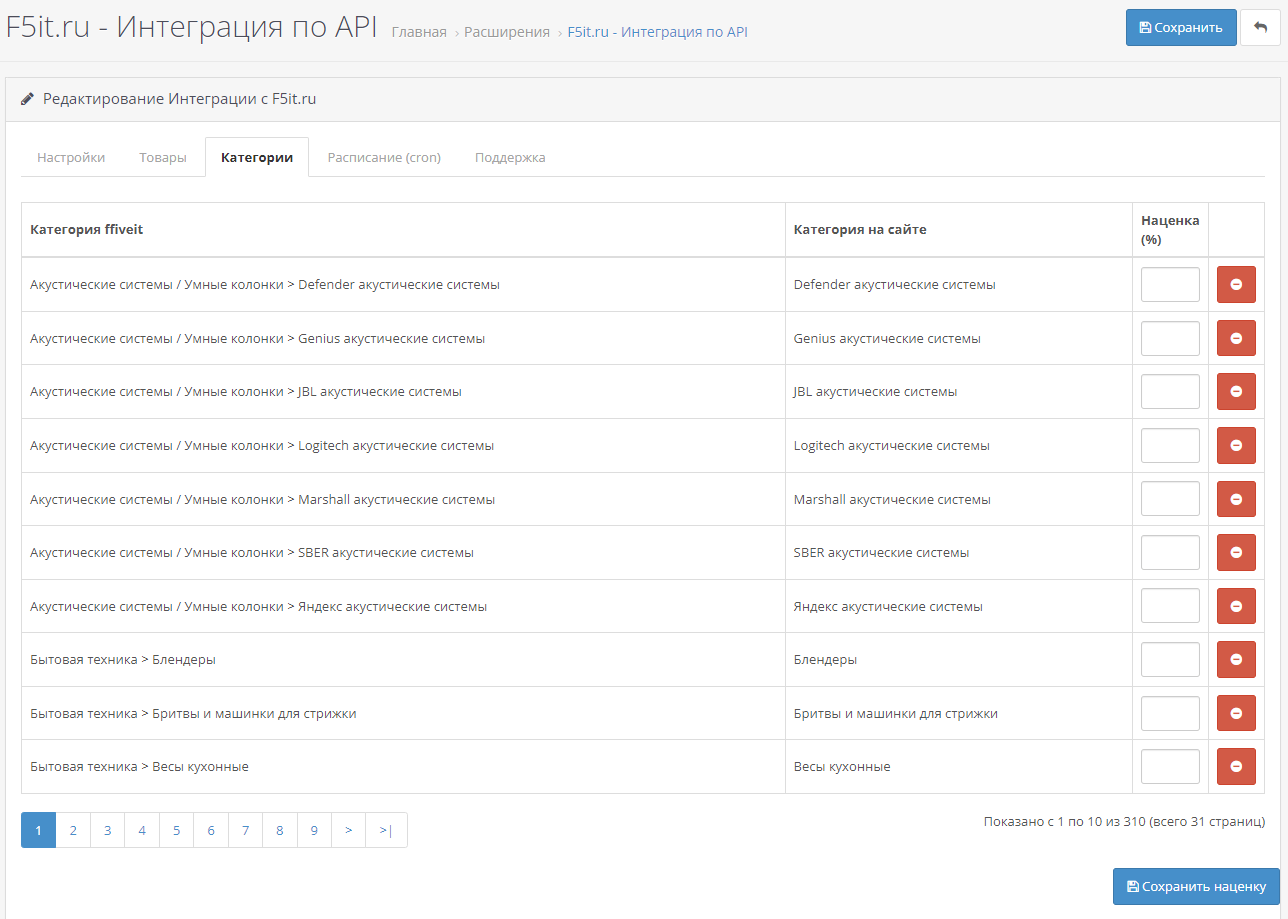This screenshot has height=919, width=1288.
Task: Click markup input for Блендеры
Action: pyautogui.click(x=1170, y=660)
